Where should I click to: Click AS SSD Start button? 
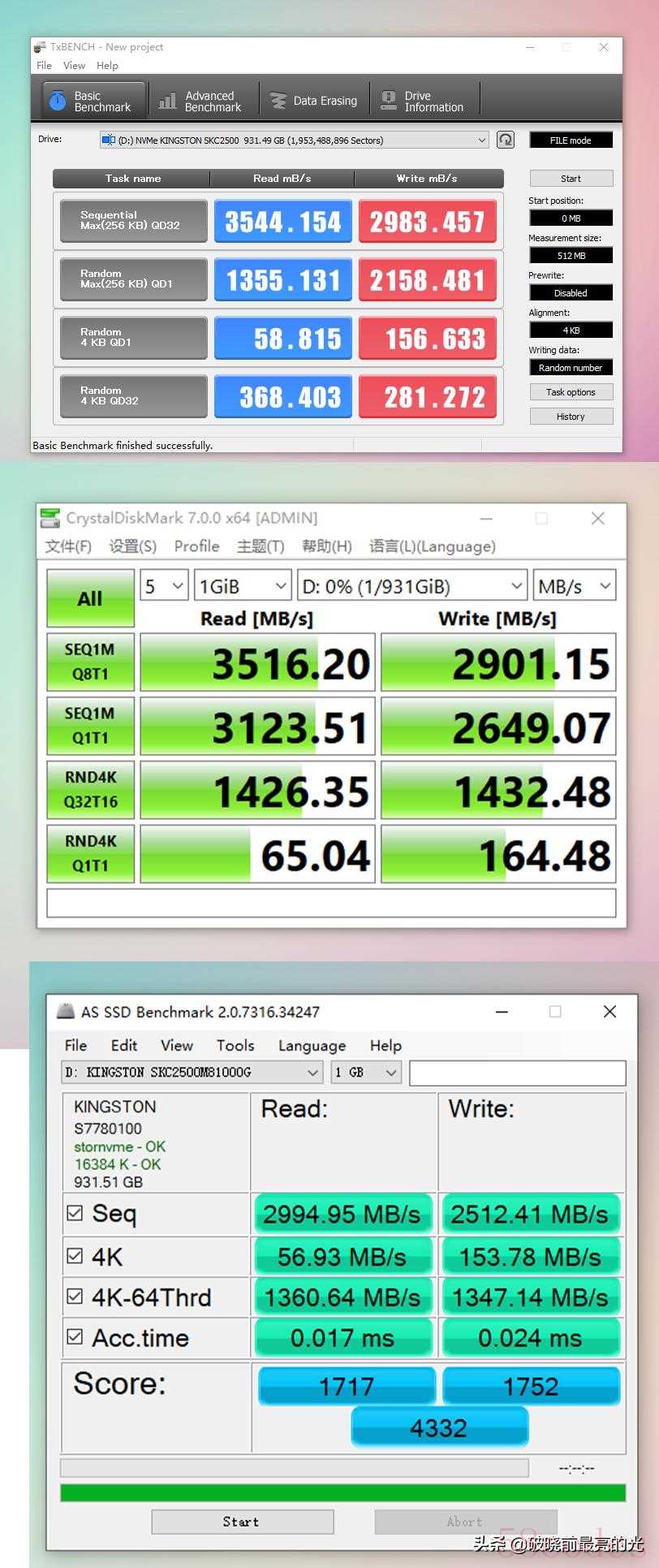coord(242,1522)
